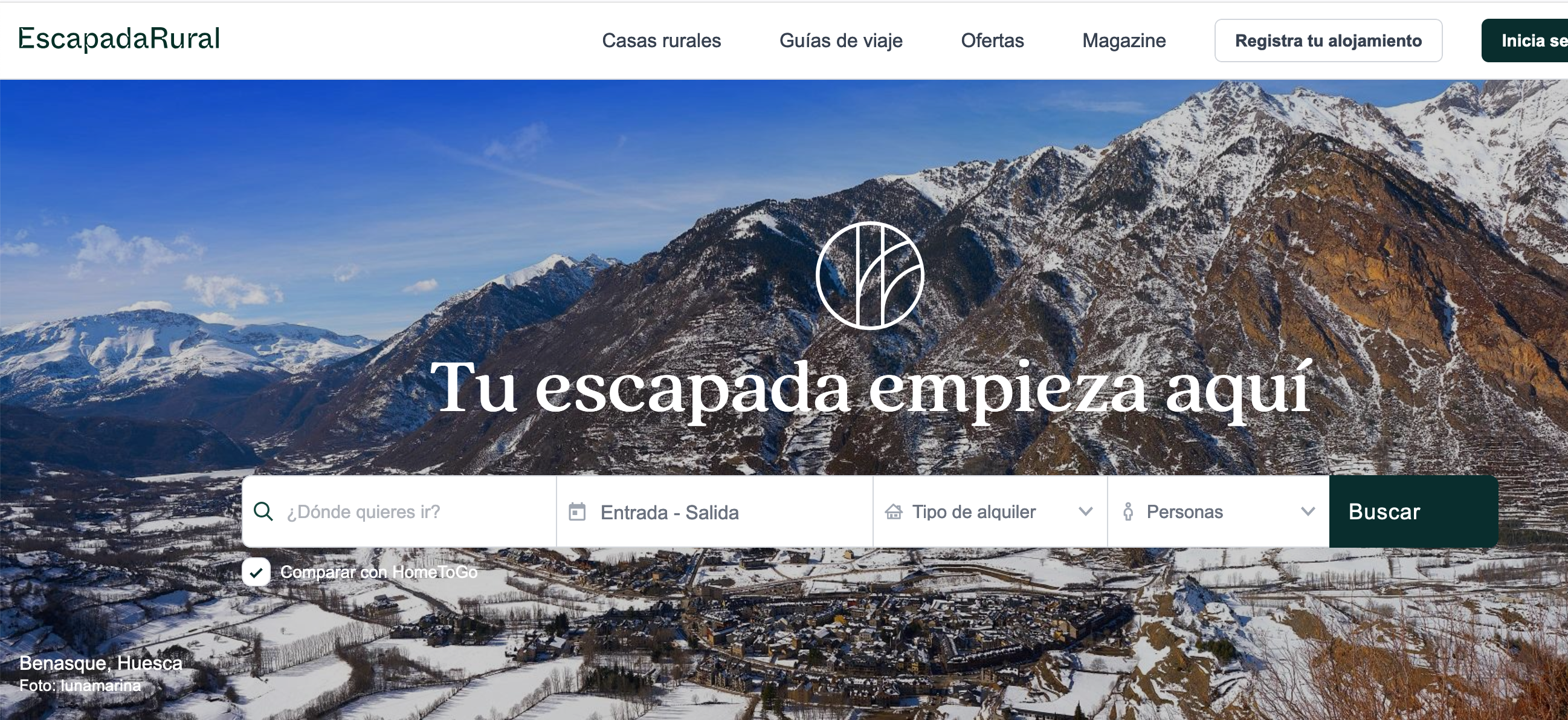Go to Guías de viaje
The image size is (1568, 720).
841,41
